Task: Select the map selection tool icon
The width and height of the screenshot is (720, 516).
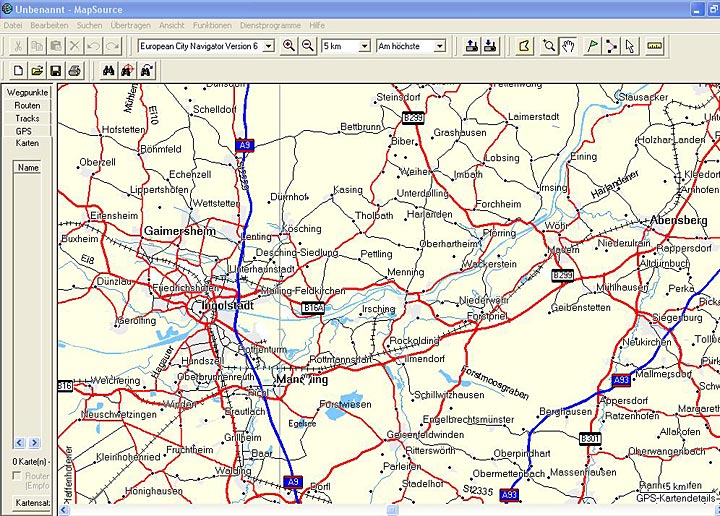Action: (x=524, y=46)
